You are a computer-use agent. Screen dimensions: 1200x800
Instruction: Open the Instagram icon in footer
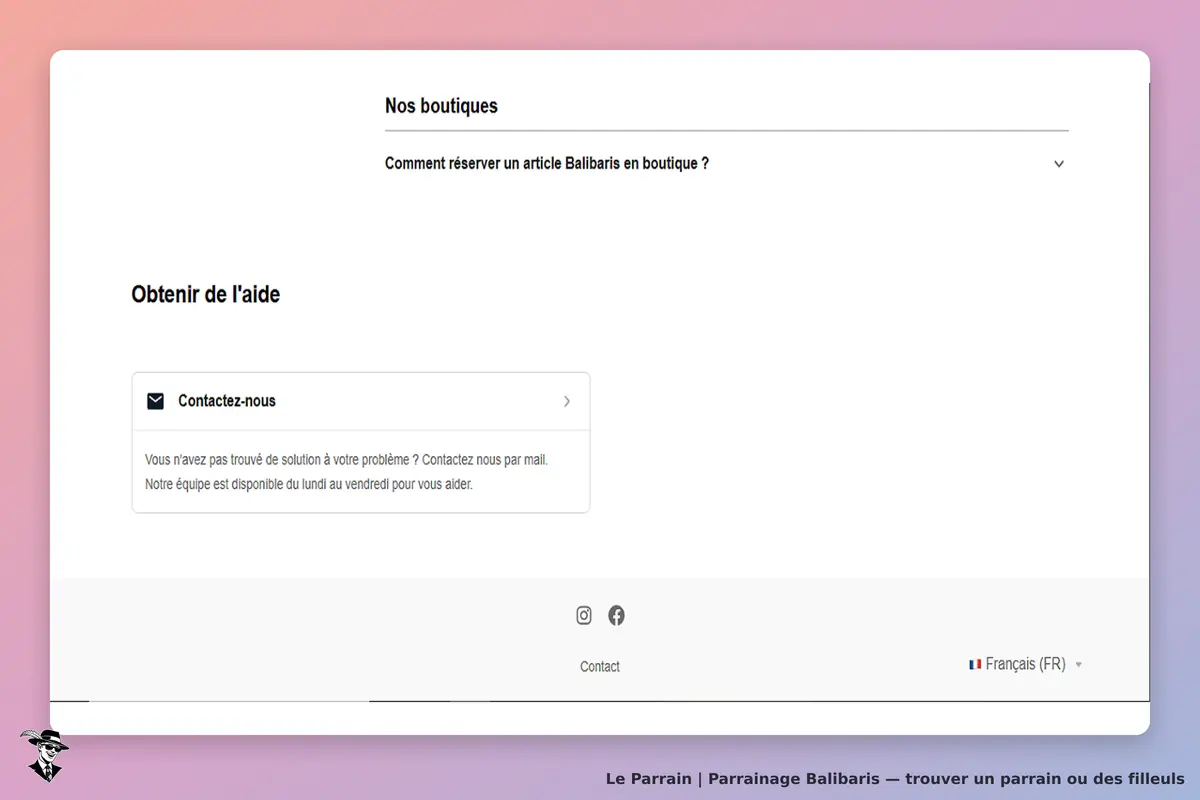(x=584, y=616)
